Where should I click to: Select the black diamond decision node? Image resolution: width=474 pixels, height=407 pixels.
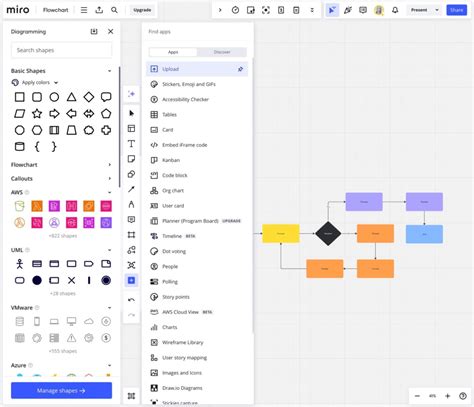pos(328,233)
